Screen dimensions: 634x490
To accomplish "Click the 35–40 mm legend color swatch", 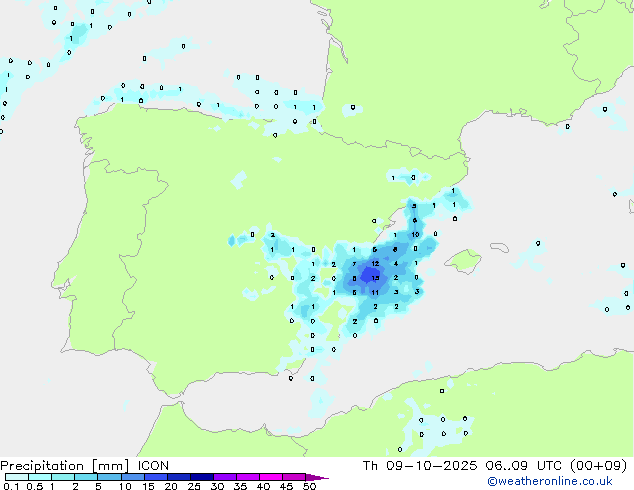I will [247, 477].
